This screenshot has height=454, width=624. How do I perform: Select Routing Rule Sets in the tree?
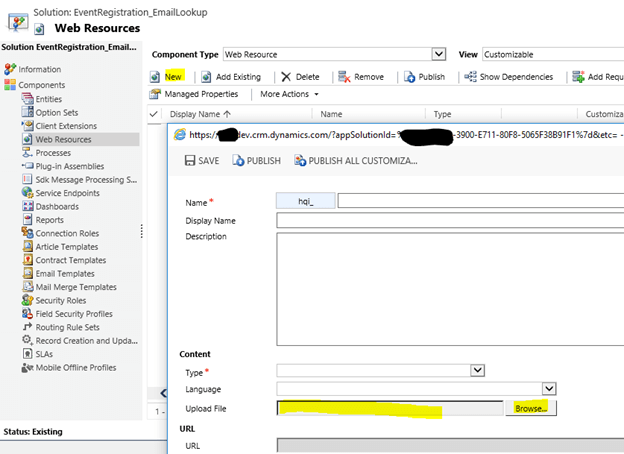(68, 327)
